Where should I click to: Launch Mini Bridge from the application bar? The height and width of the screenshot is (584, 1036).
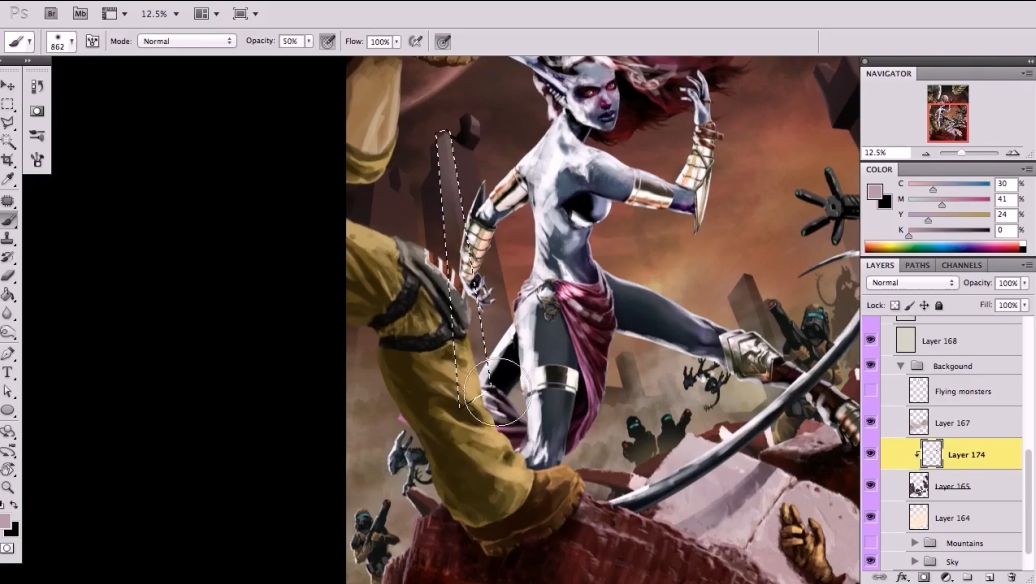80,13
